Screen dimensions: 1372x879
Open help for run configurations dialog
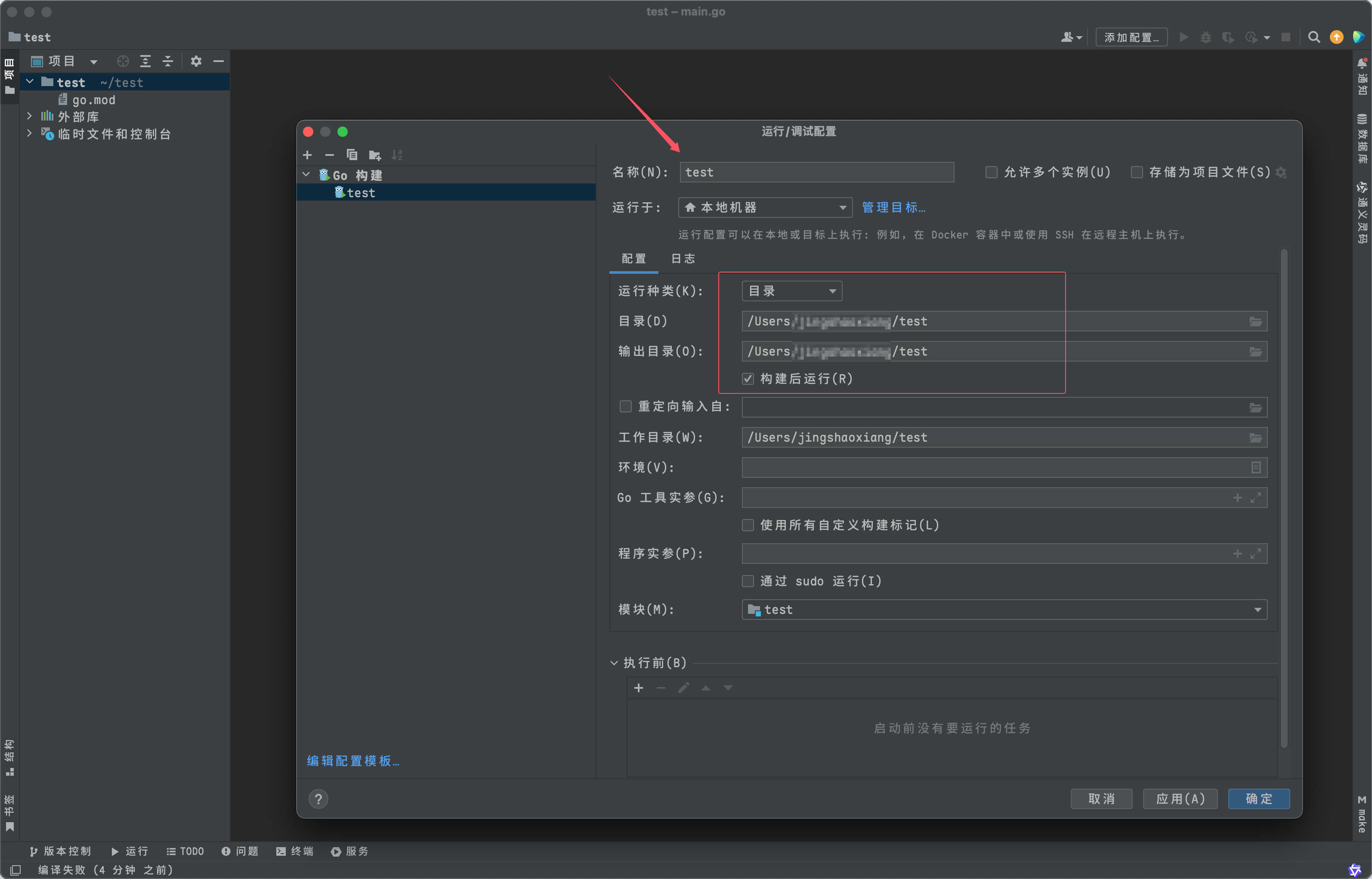pos(318,799)
